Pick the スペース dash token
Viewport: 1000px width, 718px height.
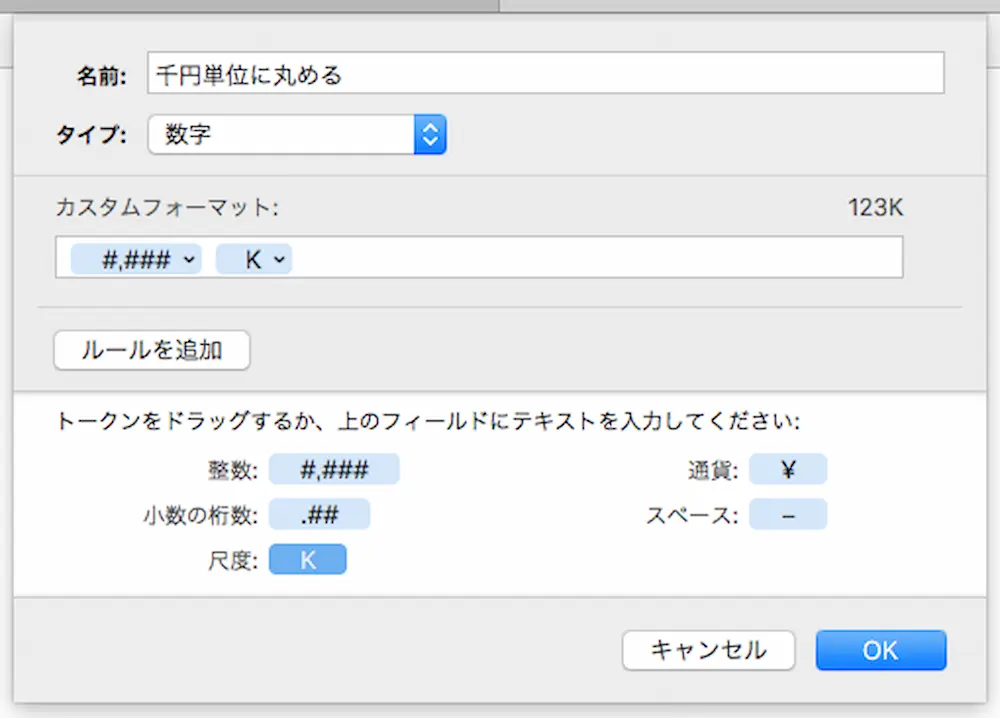788,515
